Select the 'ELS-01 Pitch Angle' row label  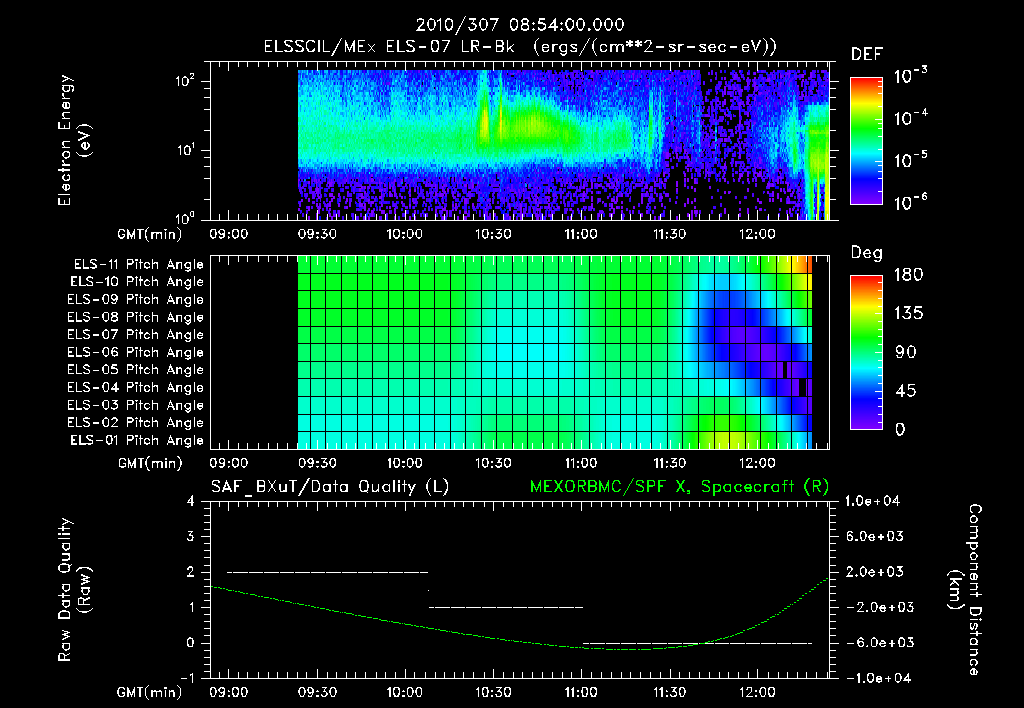pyautogui.click(x=136, y=441)
